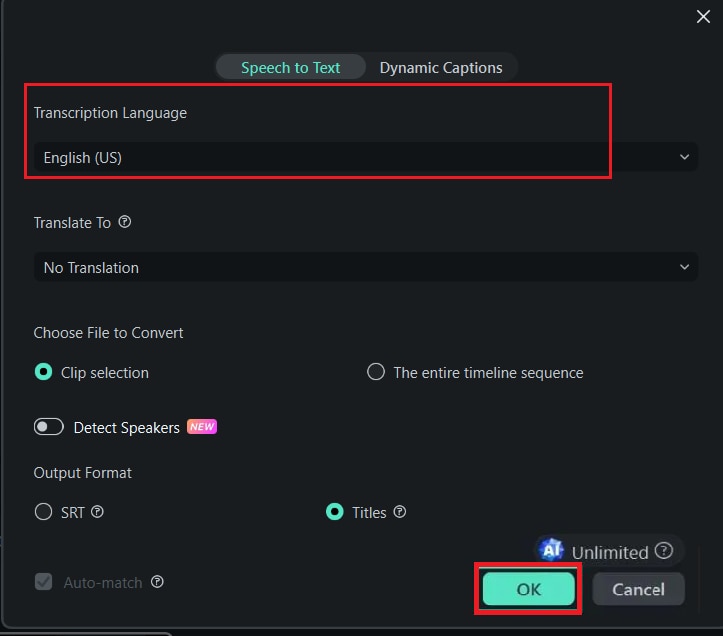Select Titles output format
This screenshot has width=723, height=636.
point(335,512)
